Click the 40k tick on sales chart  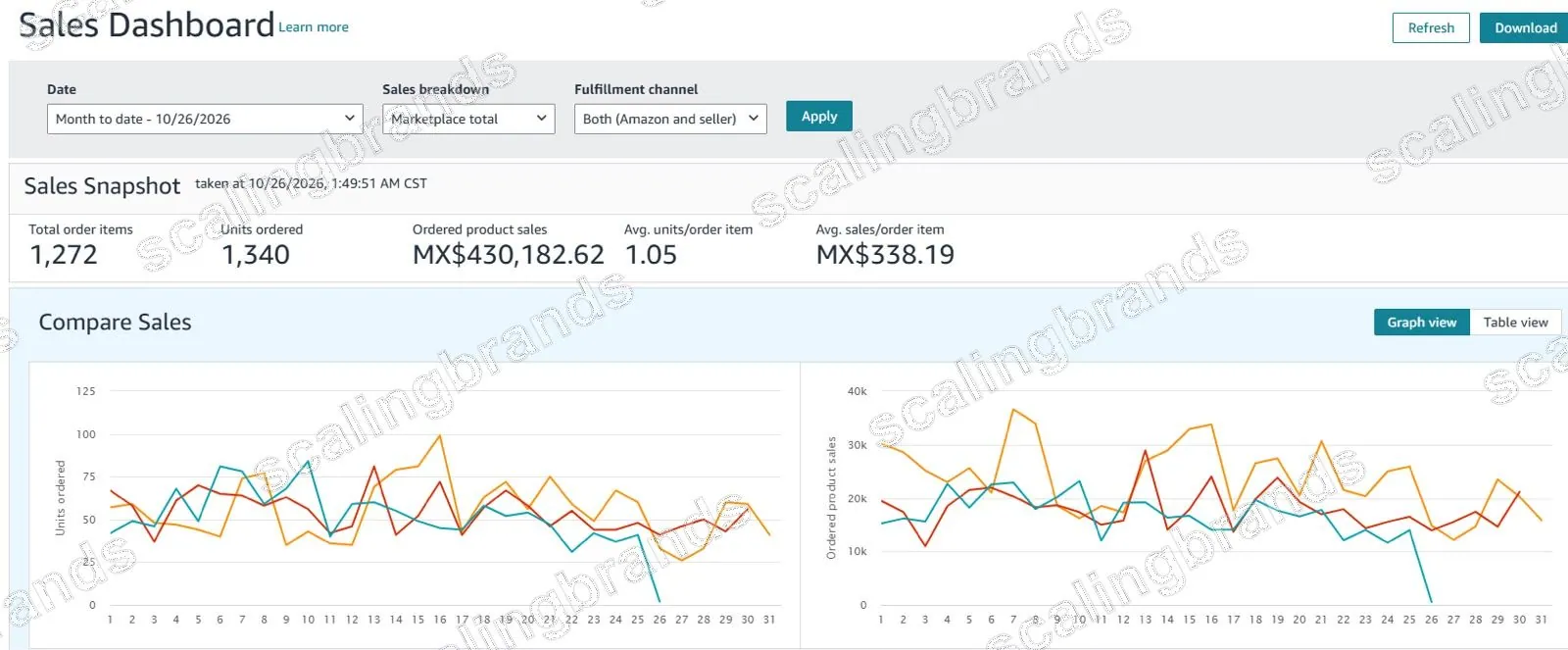(x=857, y=391)
